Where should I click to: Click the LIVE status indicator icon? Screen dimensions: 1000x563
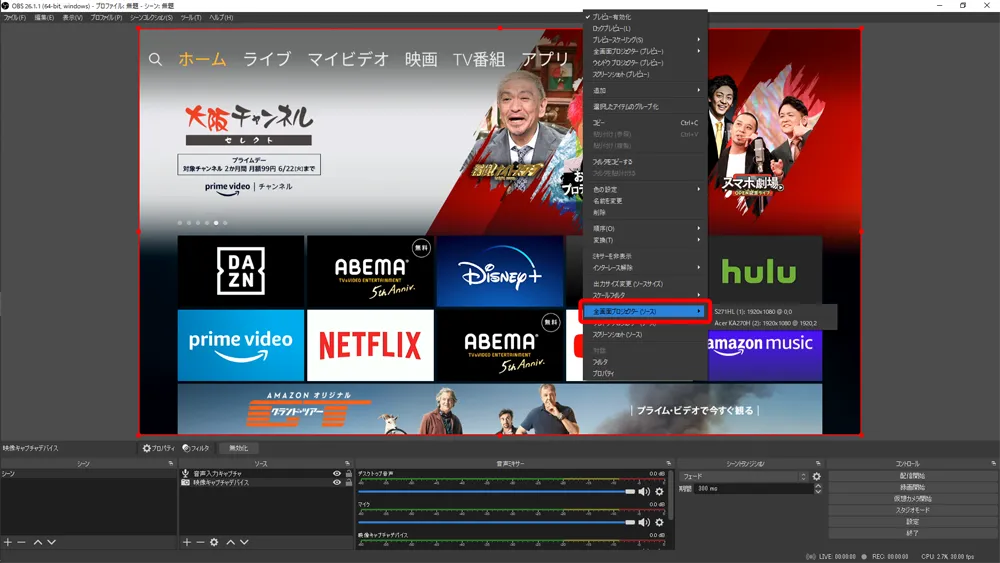tap(811, 557)
